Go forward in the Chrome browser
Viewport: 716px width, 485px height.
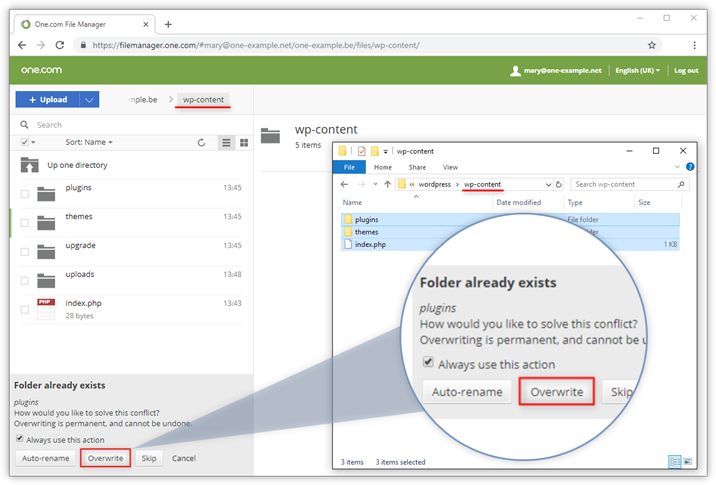pos(41,45)
